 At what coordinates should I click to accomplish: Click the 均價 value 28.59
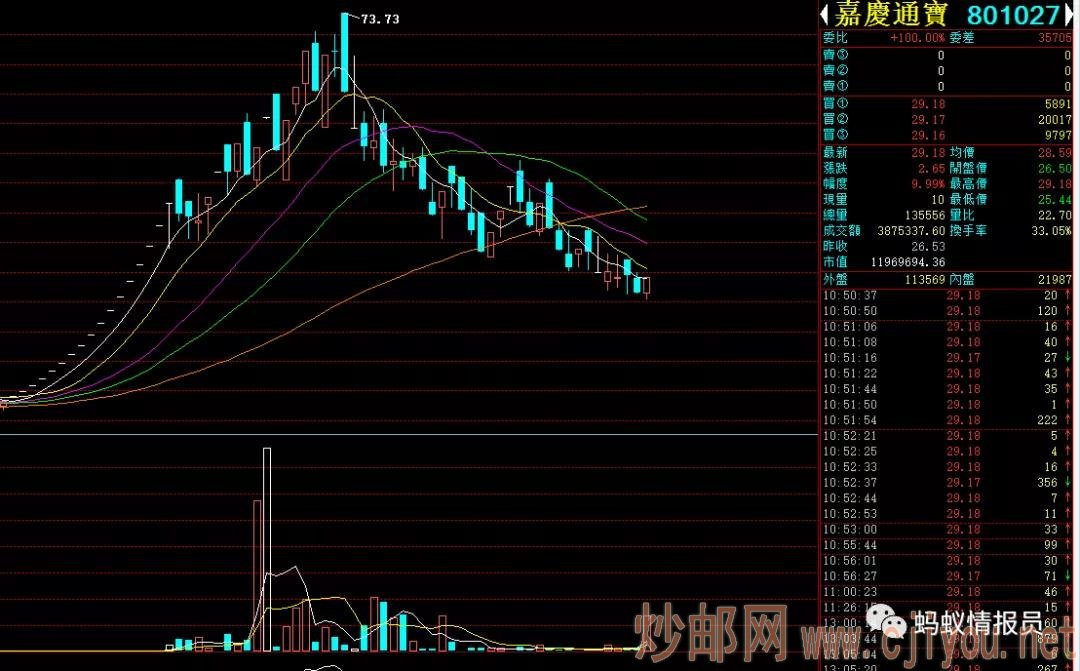(1055, 153)
